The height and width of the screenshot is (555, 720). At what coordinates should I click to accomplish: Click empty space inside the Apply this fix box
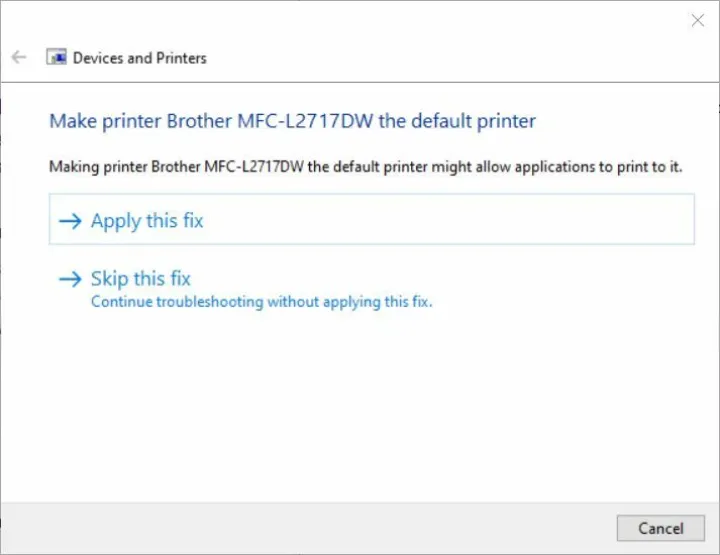pos(450,221)
